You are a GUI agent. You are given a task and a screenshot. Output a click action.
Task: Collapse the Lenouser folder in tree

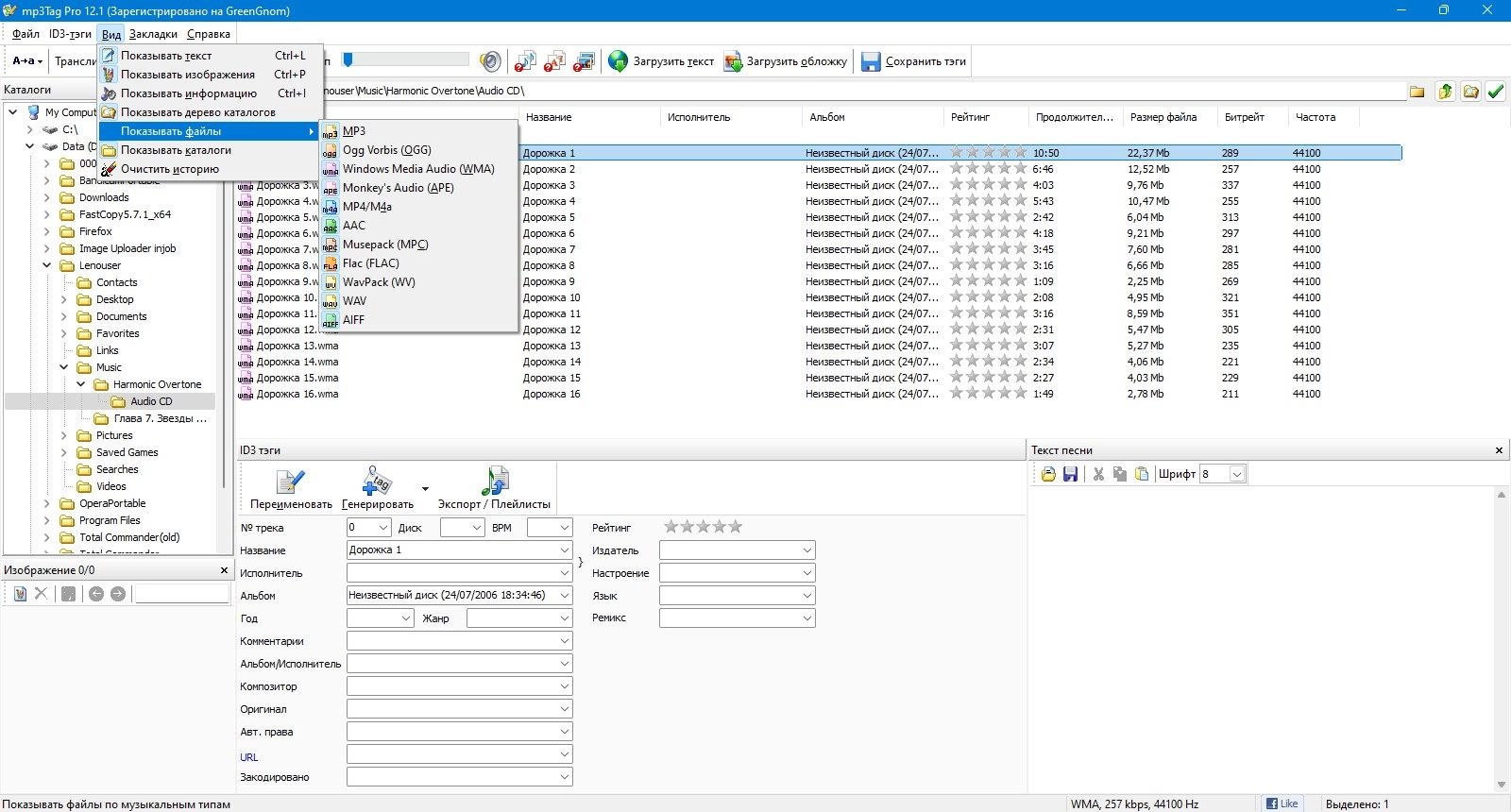click(x=47, y=265)
